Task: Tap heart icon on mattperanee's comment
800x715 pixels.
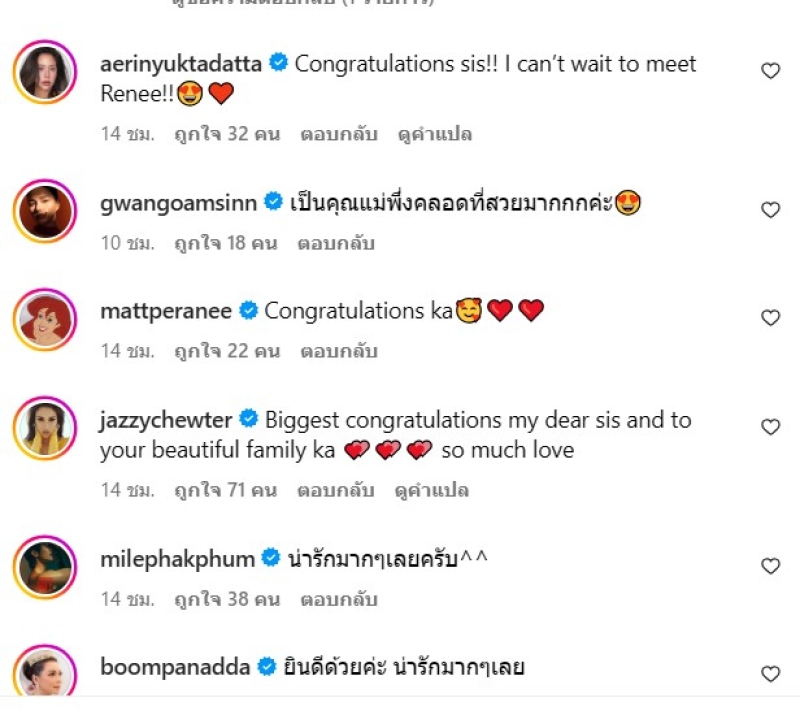Action: point(770,318)
